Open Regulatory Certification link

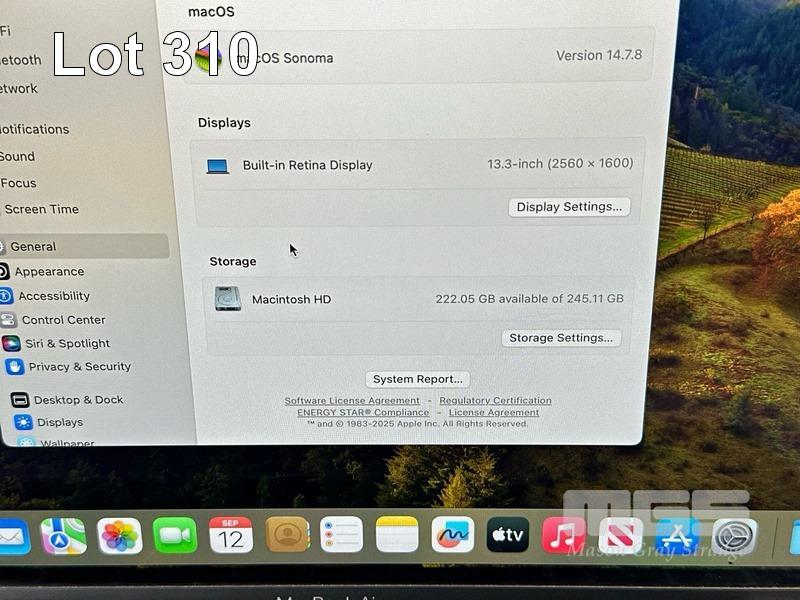[495, 401]
